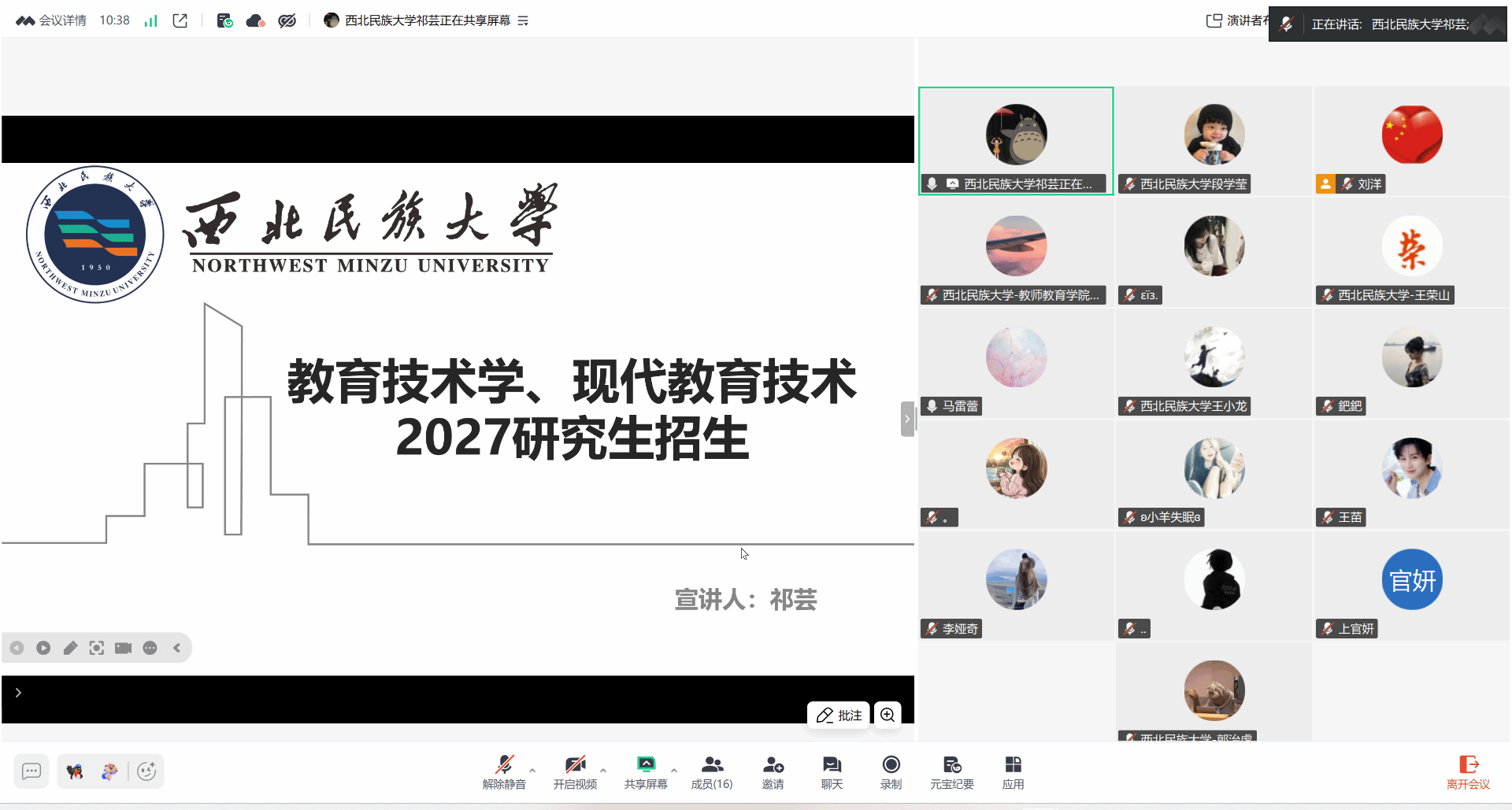This screenshot has height=810, width=1512.
Task: Select the 上官妍 participant tile
Action: (x=1412, y=586)
